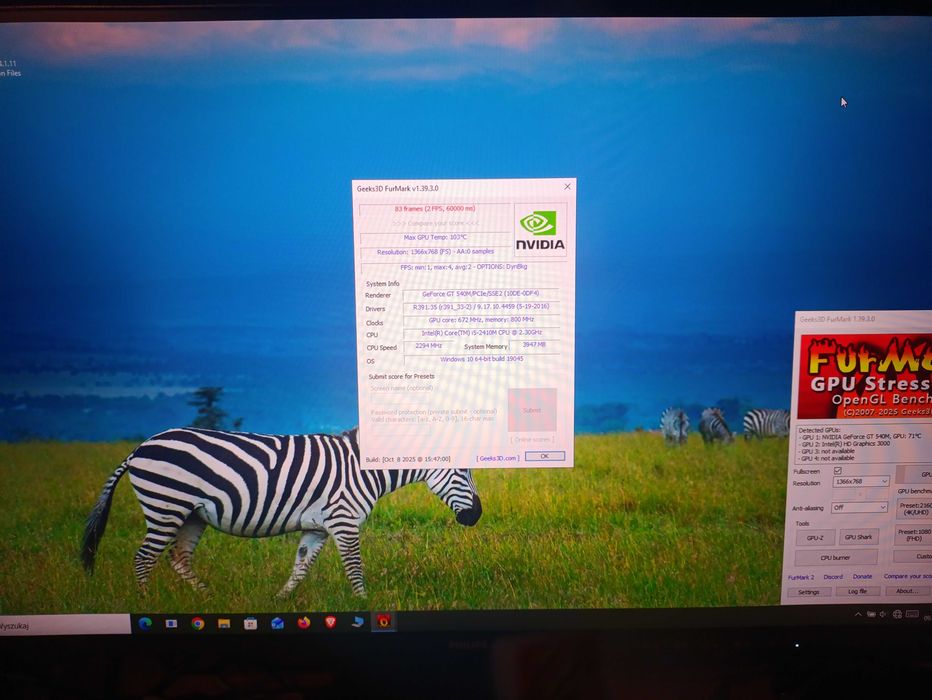The height and width of the screenshot is (700, 932).
Task: Click the NVIDIA logo in results dialog
Action: [540, 231]
